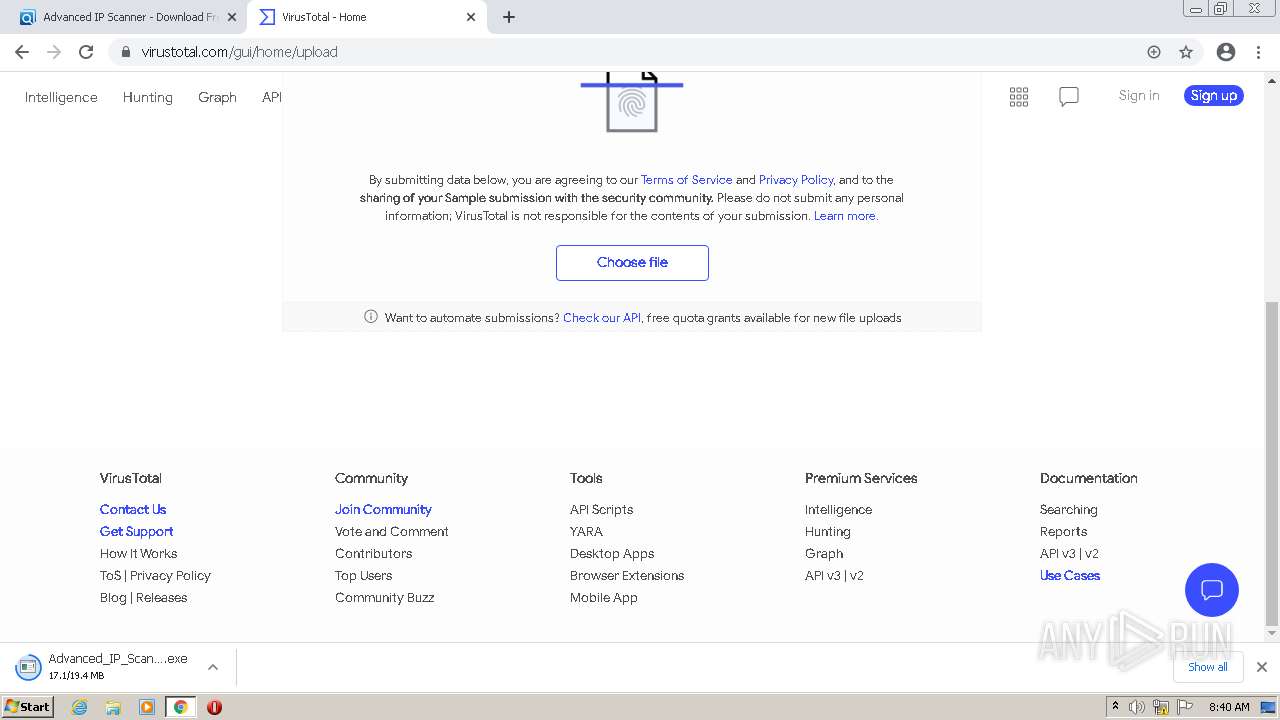Close the downloads bar
1280x720 pixels.
[x=1261, y=667]
